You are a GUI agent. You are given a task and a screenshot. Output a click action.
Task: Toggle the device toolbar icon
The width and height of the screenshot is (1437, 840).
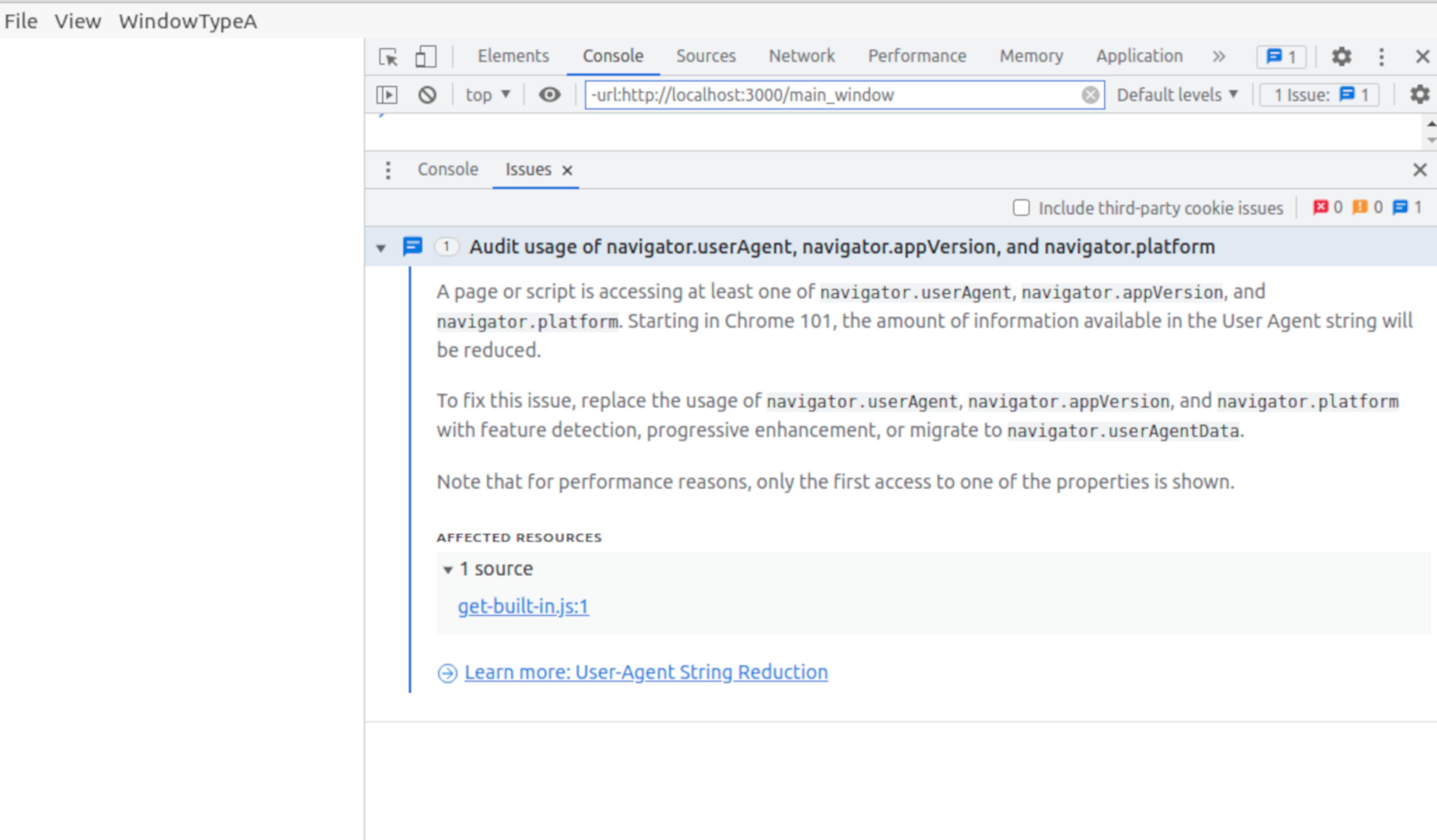coord(425,57)
